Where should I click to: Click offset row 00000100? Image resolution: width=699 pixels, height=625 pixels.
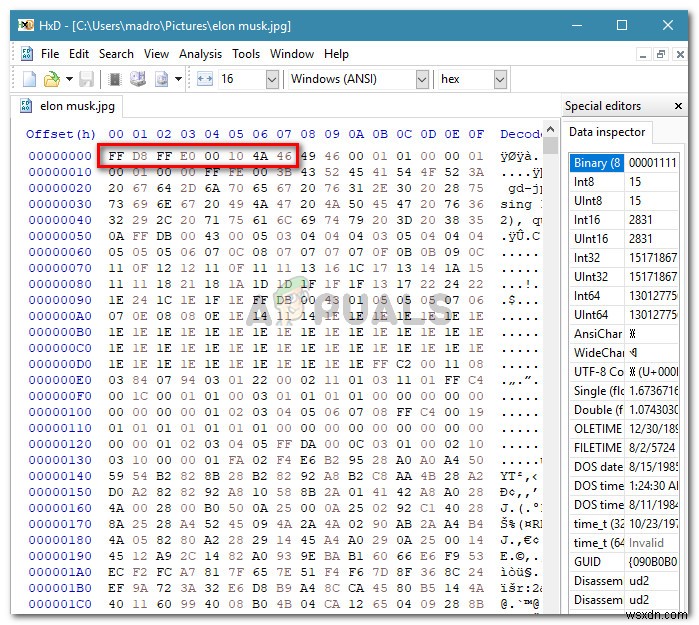tap(60, 412)
